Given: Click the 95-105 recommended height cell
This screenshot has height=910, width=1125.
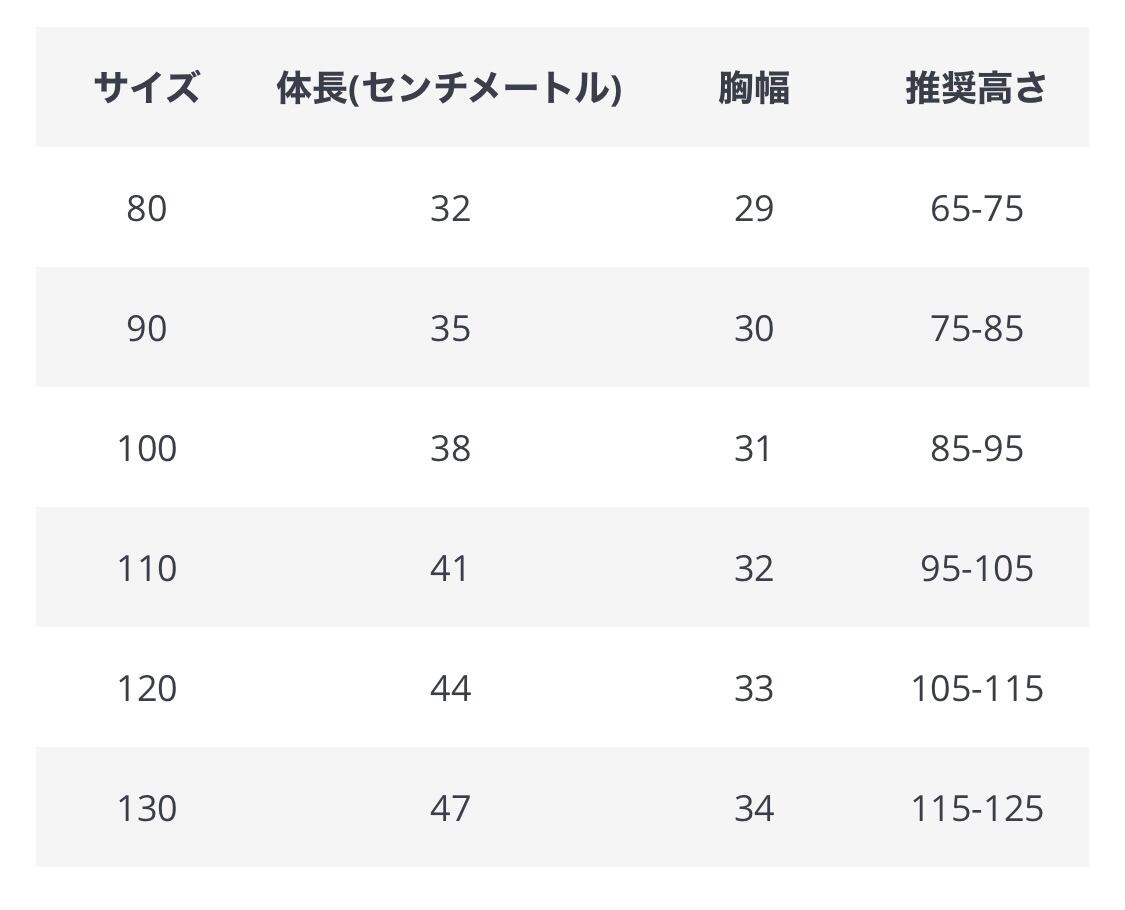Looking at the screenshot, I should [x=976, y=568].
